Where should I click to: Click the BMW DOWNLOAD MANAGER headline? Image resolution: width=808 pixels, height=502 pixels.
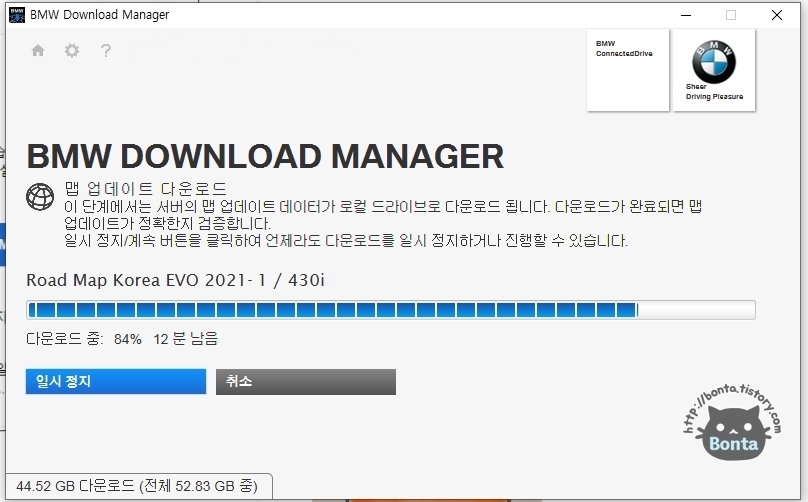click(265, 157)
